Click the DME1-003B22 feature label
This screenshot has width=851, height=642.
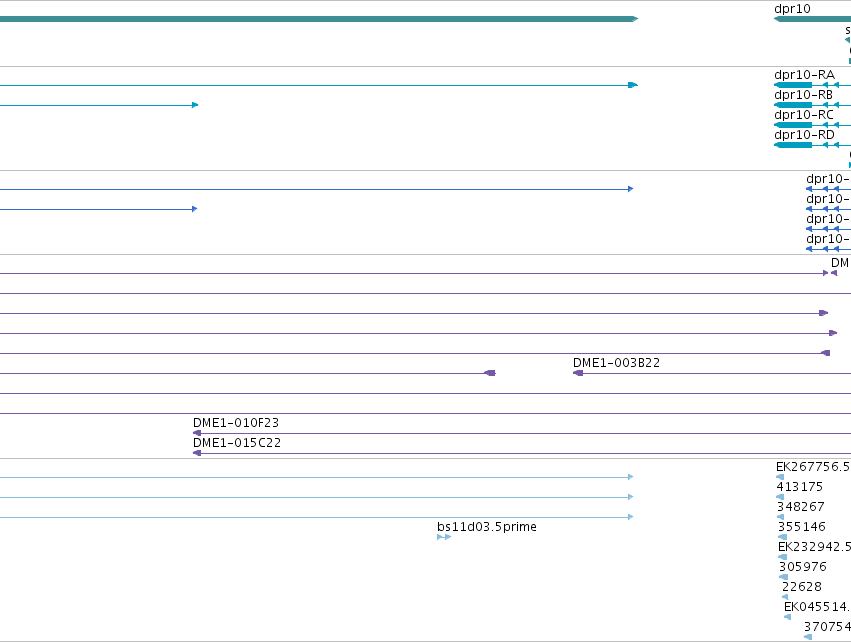(617, 363)
